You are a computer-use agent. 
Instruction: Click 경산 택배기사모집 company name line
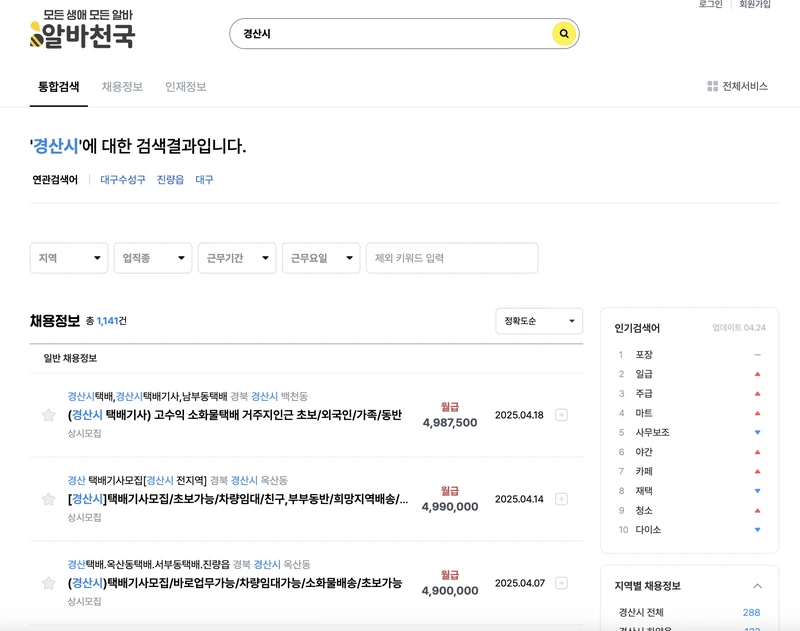tap(137, 480)
